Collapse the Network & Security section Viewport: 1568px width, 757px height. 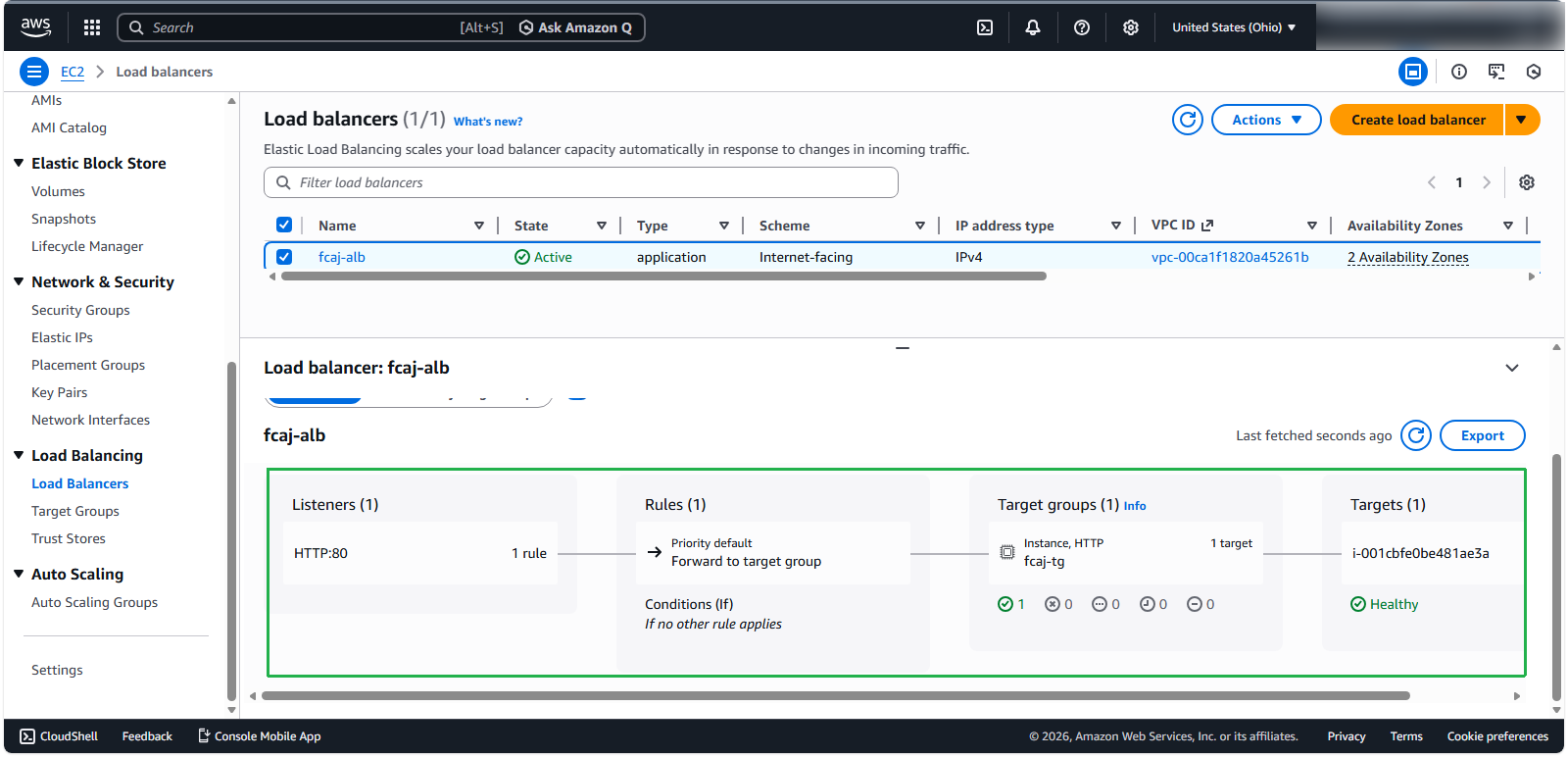click(19, 281)
